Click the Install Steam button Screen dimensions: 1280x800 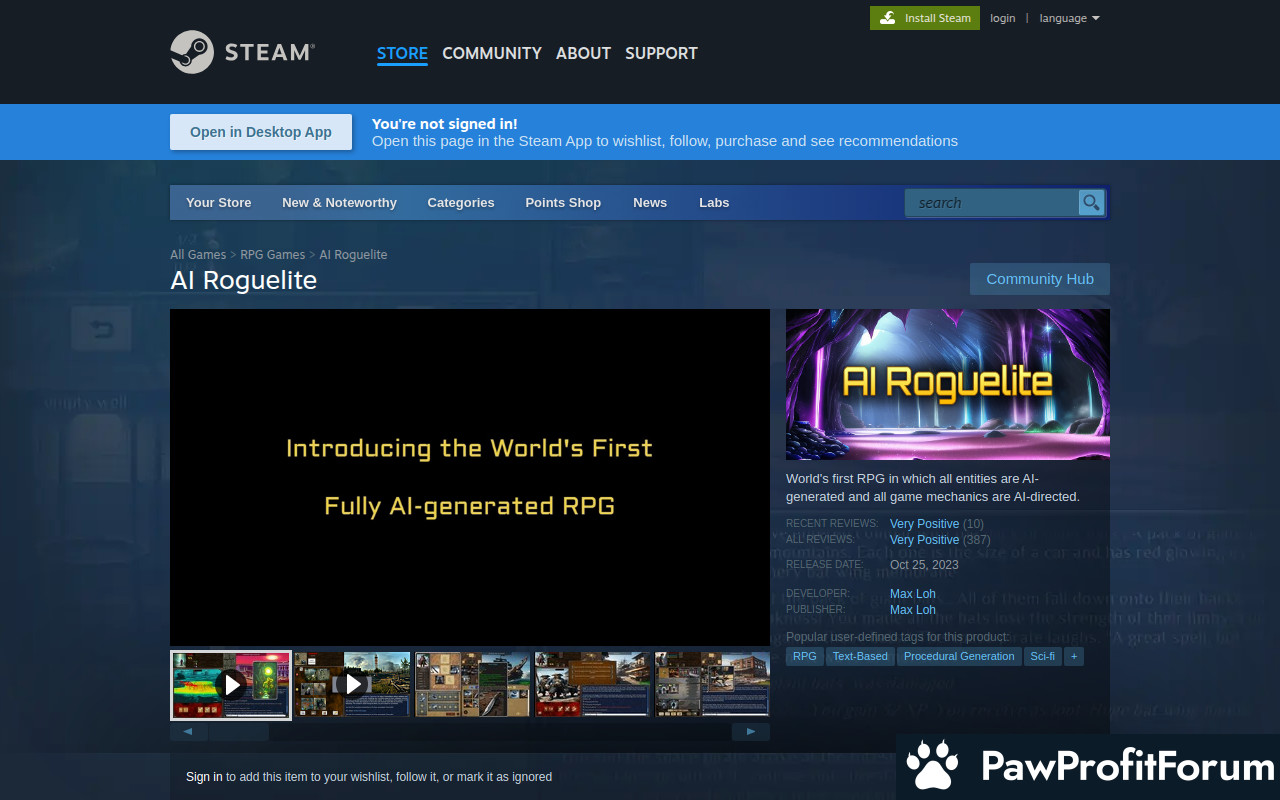pyautogui.click(x=925, y=18)
